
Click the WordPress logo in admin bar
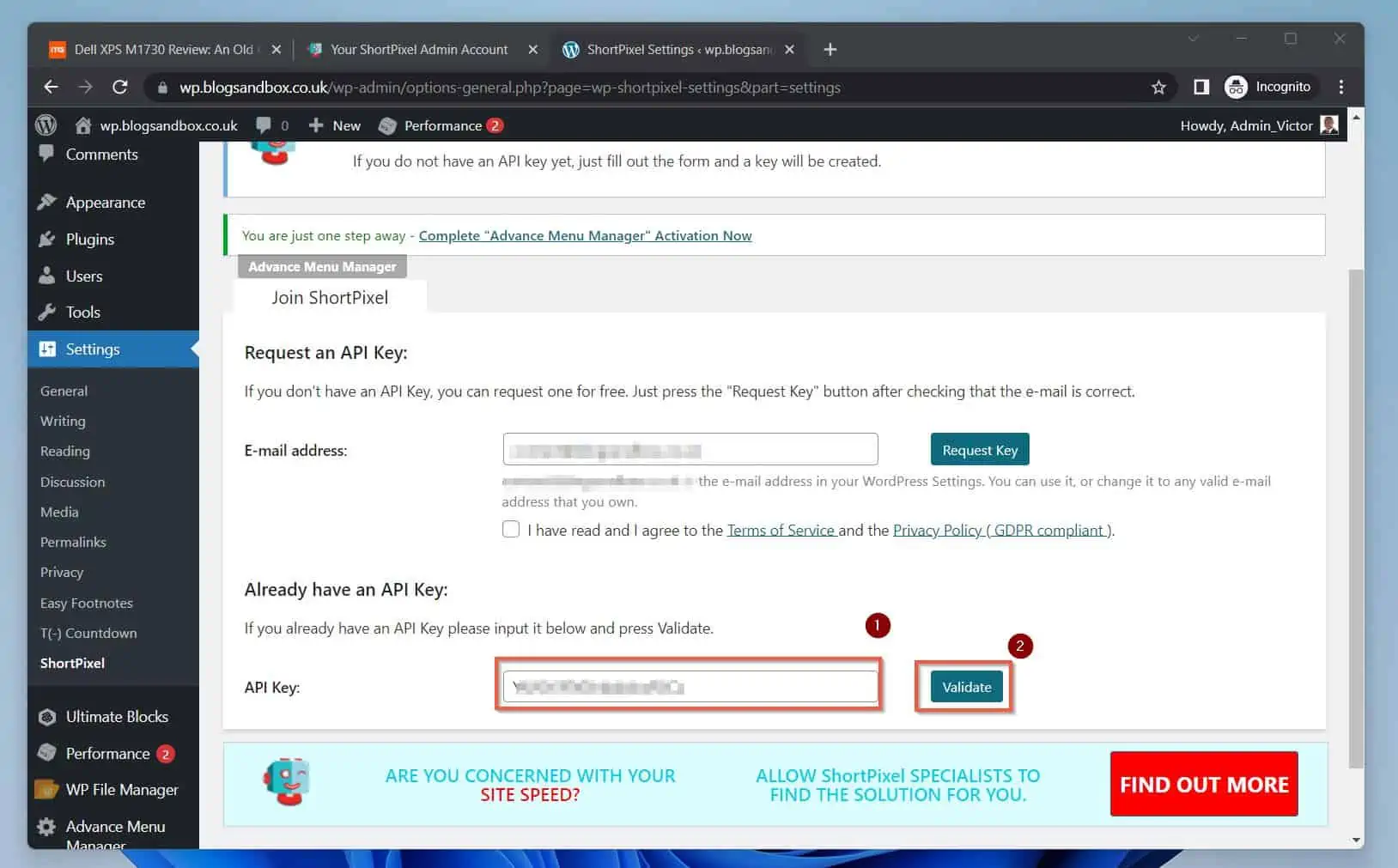[x=46, y=125]
